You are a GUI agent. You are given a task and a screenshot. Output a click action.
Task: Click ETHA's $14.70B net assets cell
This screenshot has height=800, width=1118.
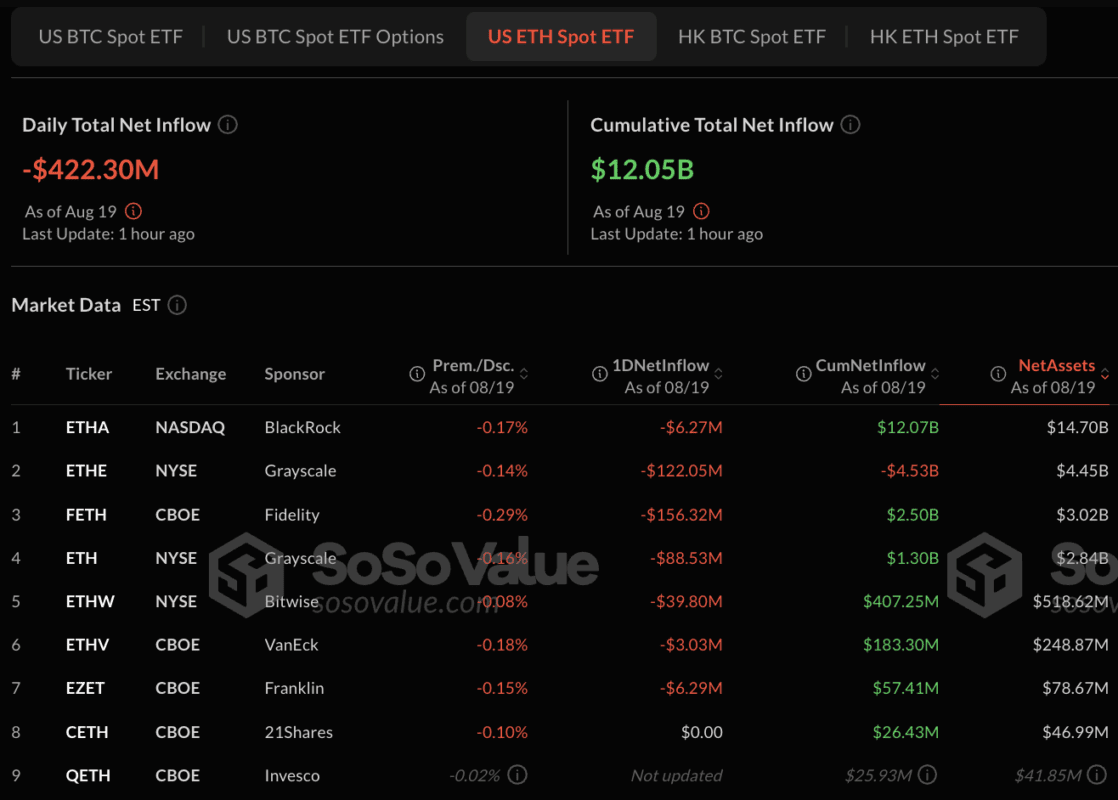tap(1077, 427)
